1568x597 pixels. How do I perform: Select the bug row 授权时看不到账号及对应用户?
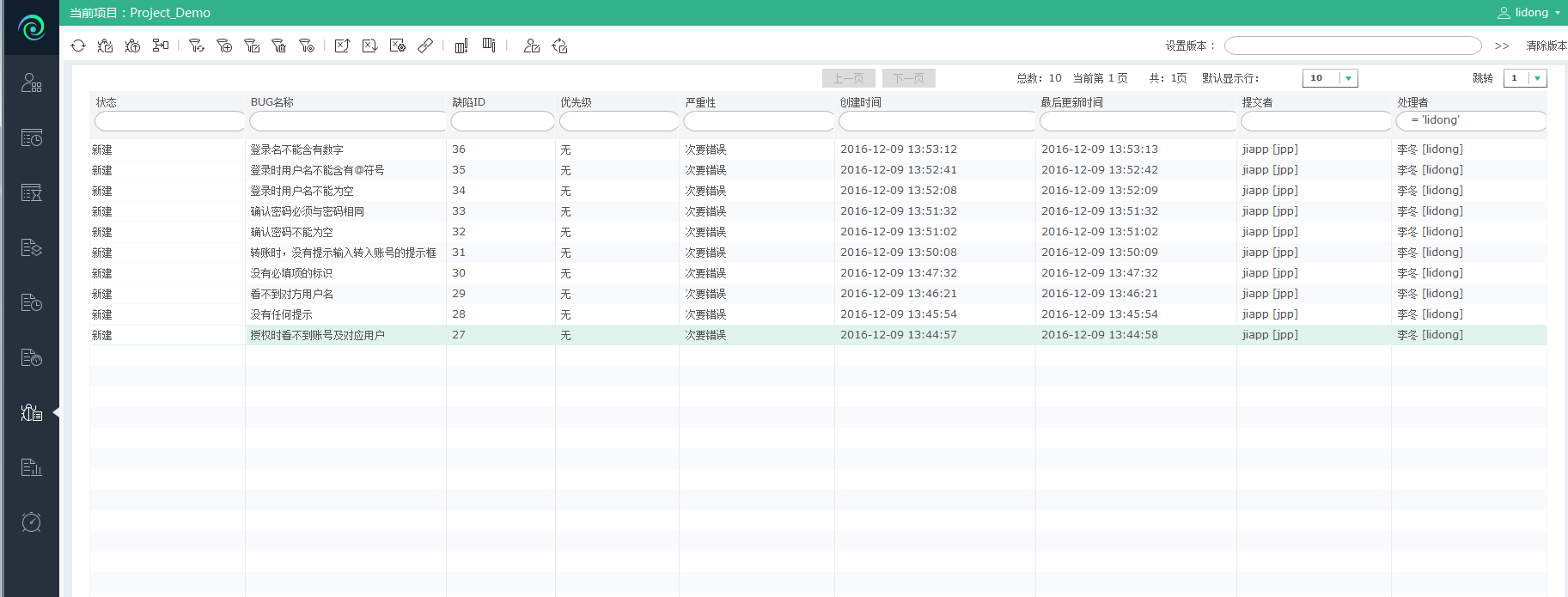tap(818, 335)
